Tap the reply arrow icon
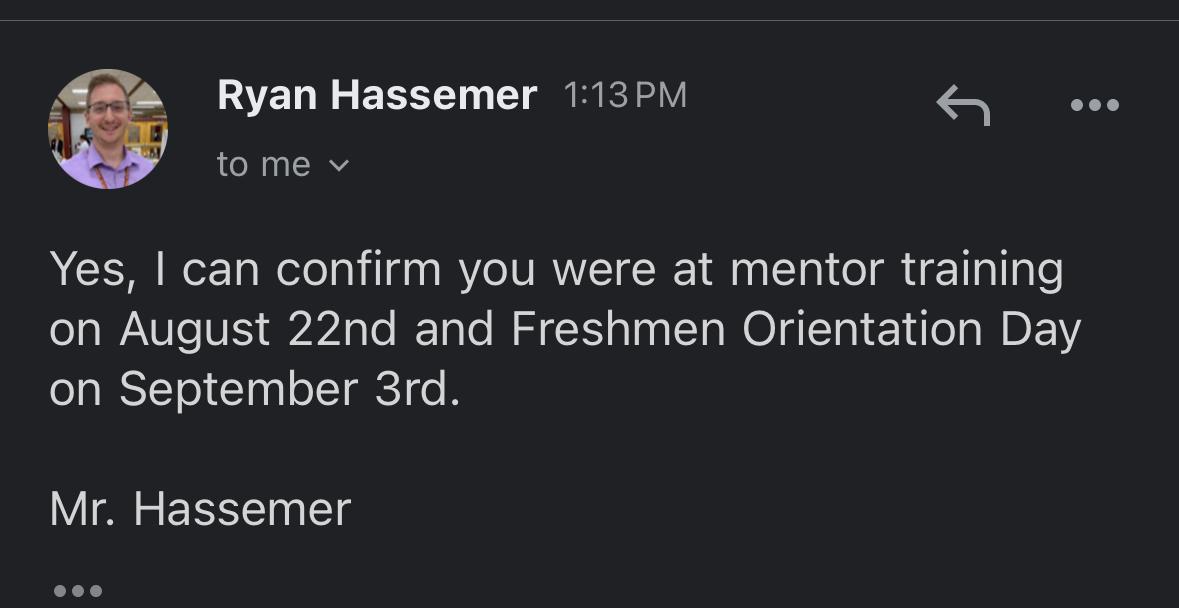1179x608 pixels. pos(962,104)
